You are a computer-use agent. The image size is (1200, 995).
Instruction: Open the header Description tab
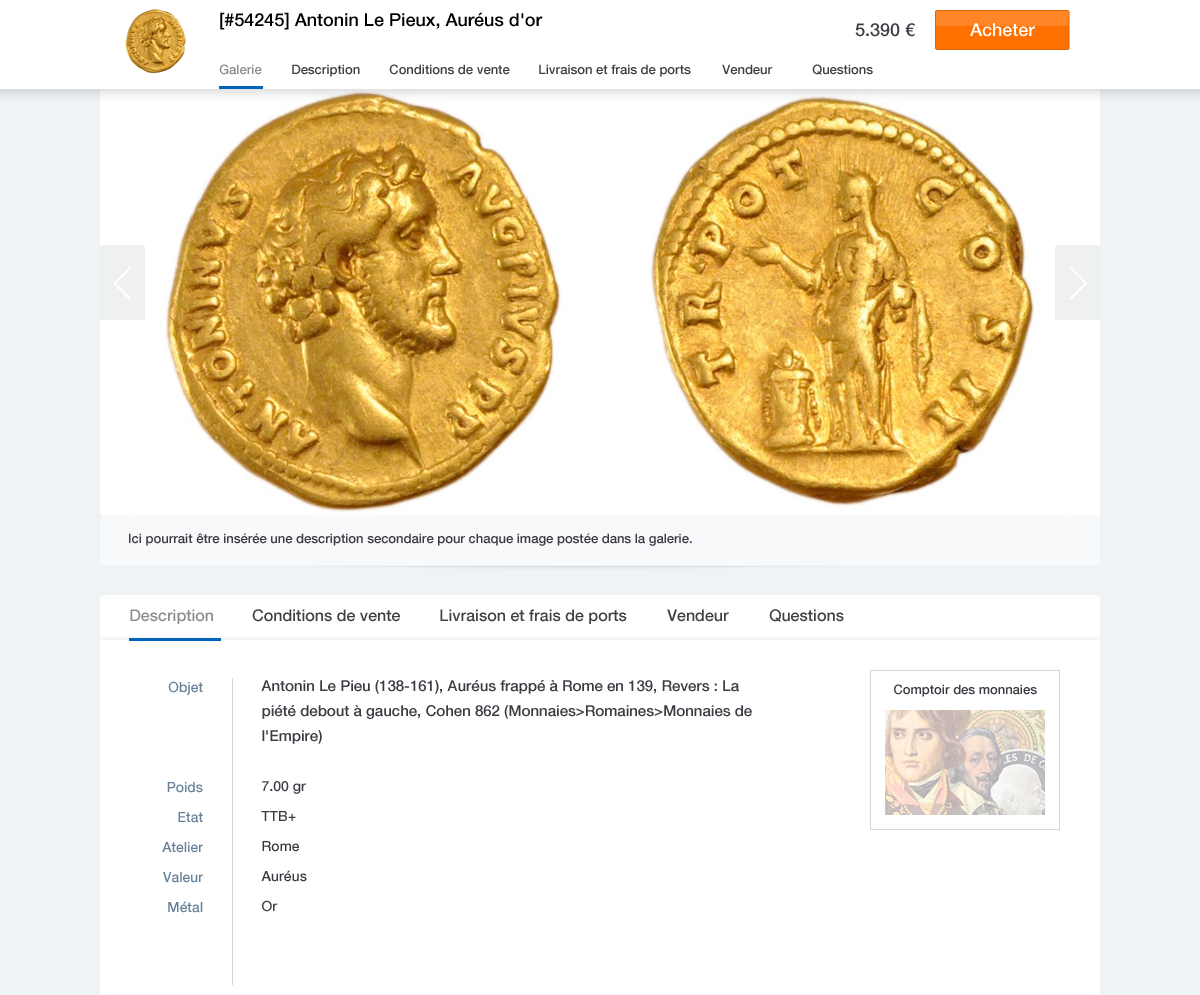point(326,70)
